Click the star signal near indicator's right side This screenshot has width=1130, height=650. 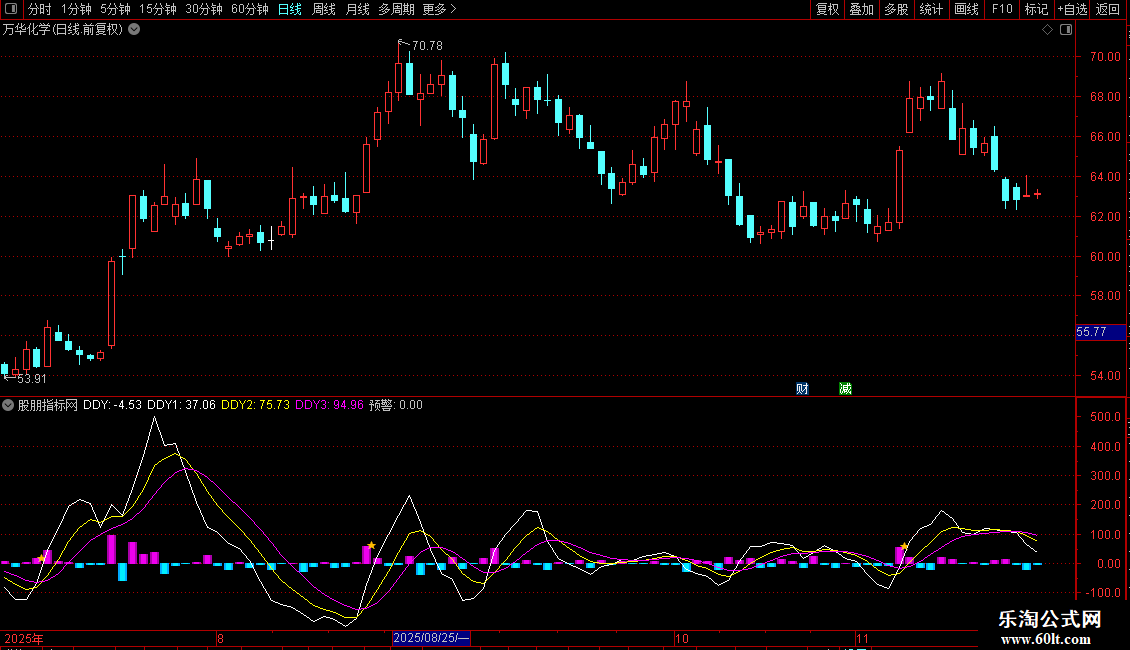[904, 547]
